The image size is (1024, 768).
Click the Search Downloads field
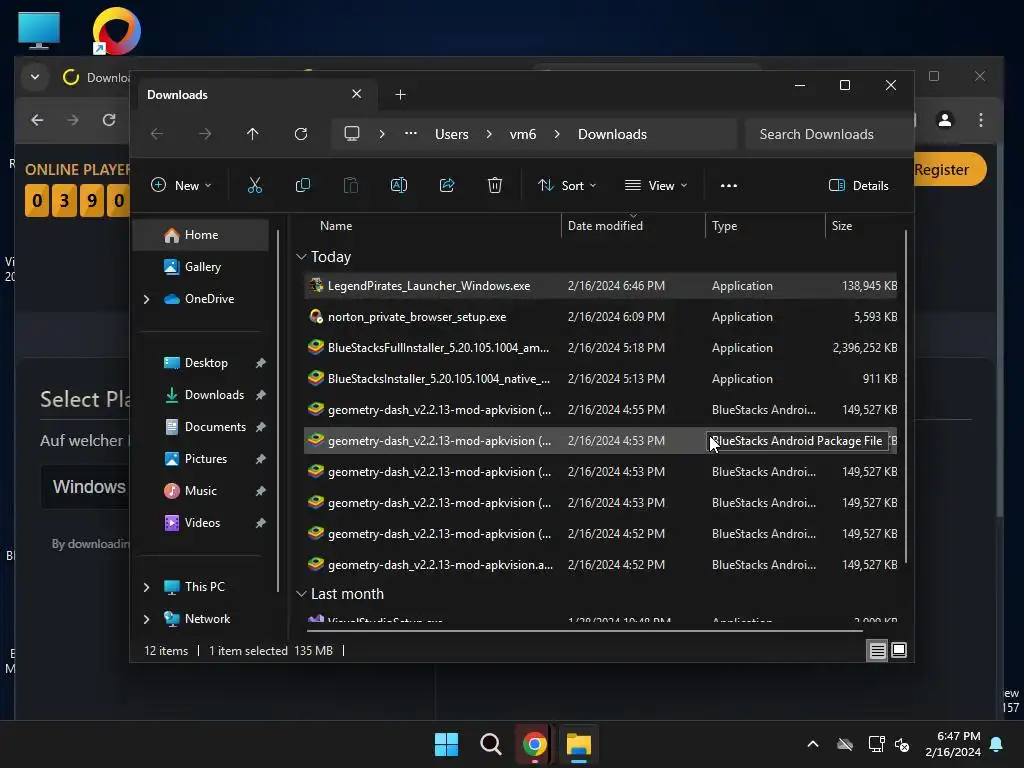pos(828,134)
